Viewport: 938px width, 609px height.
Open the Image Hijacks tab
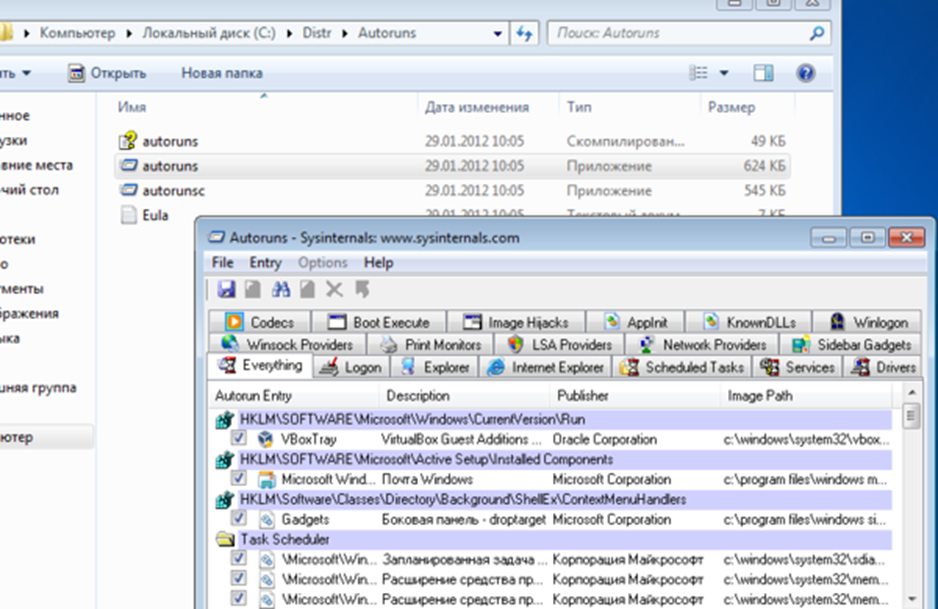(516, 322)
